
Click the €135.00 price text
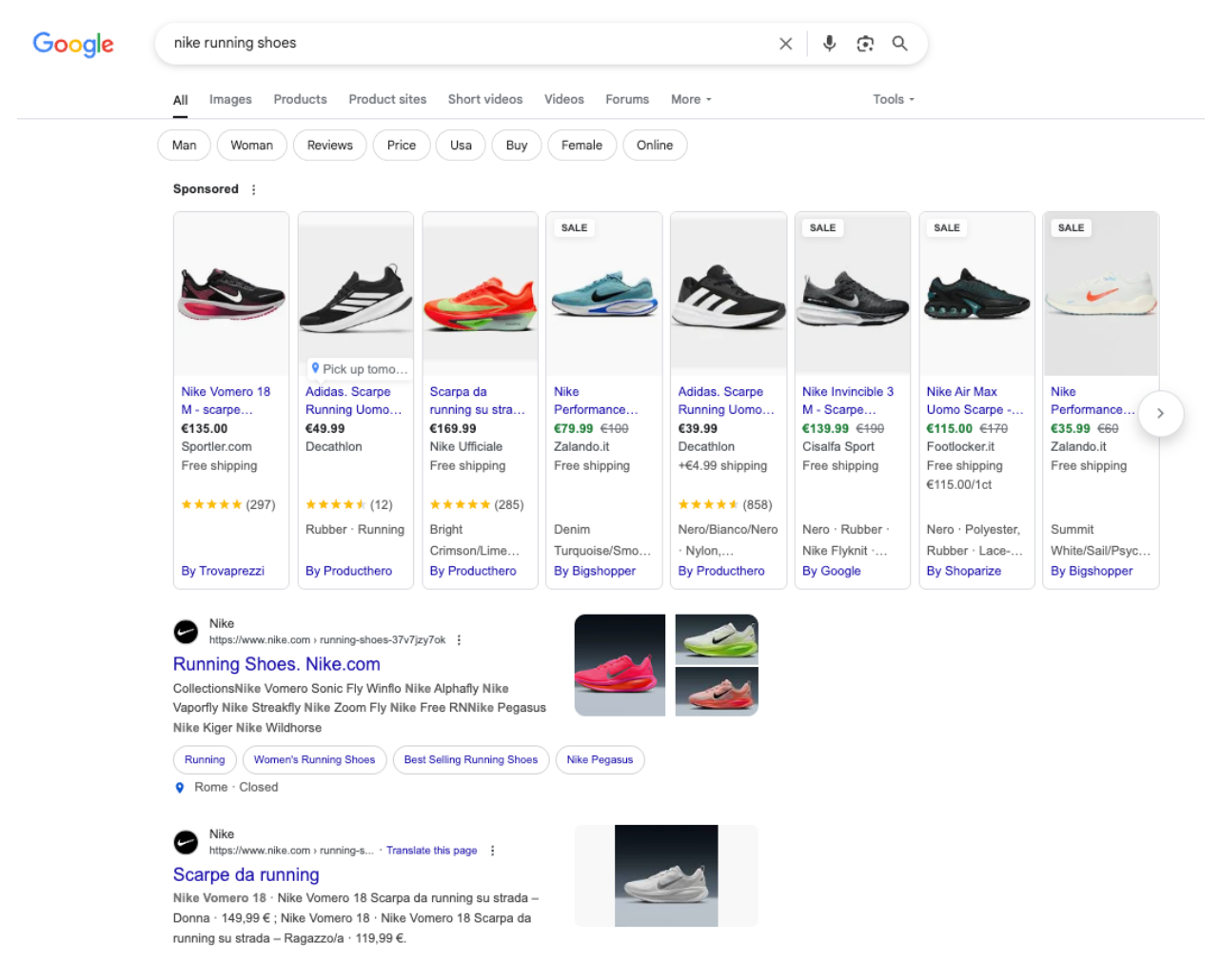[x=205, y=429]
